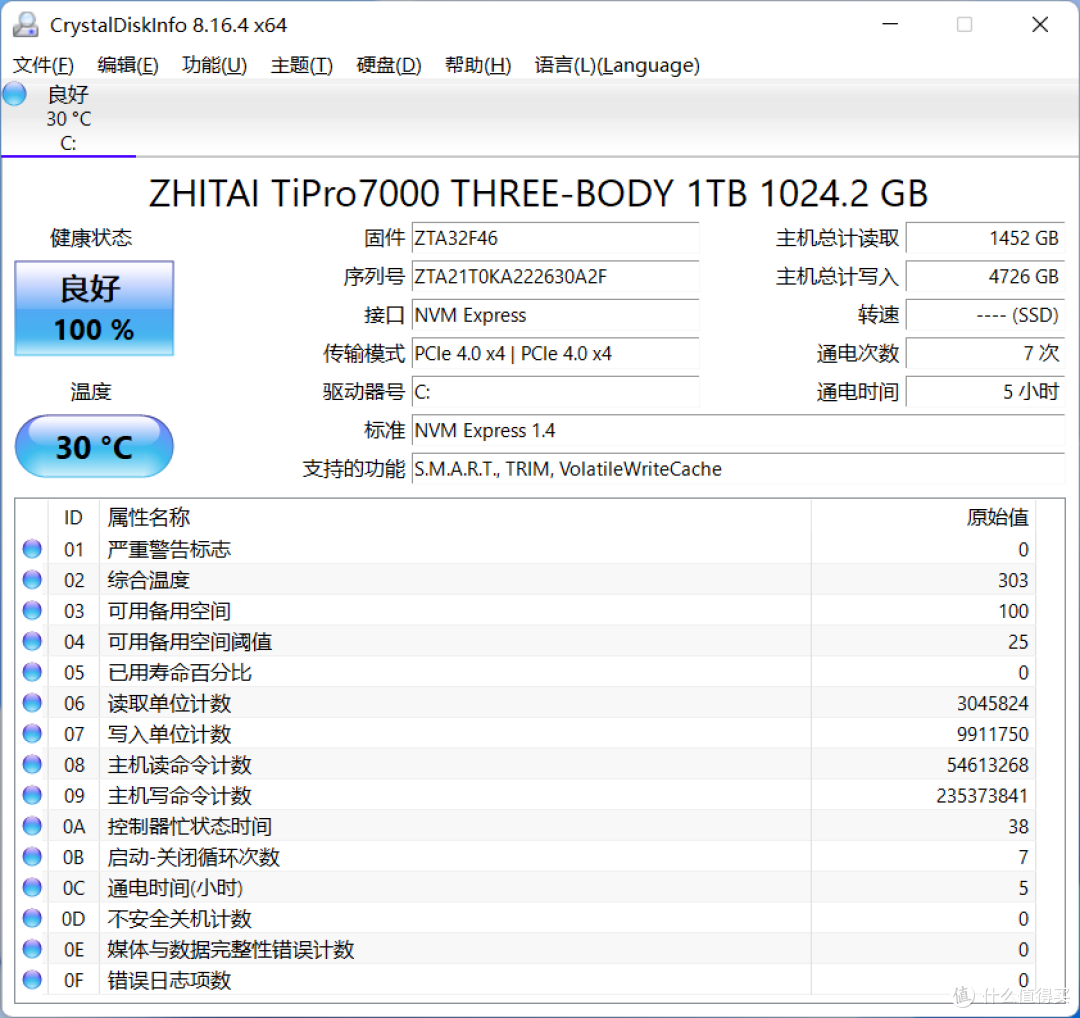Select the 已用寿命百分比 attribute name

tap(179, 673)
